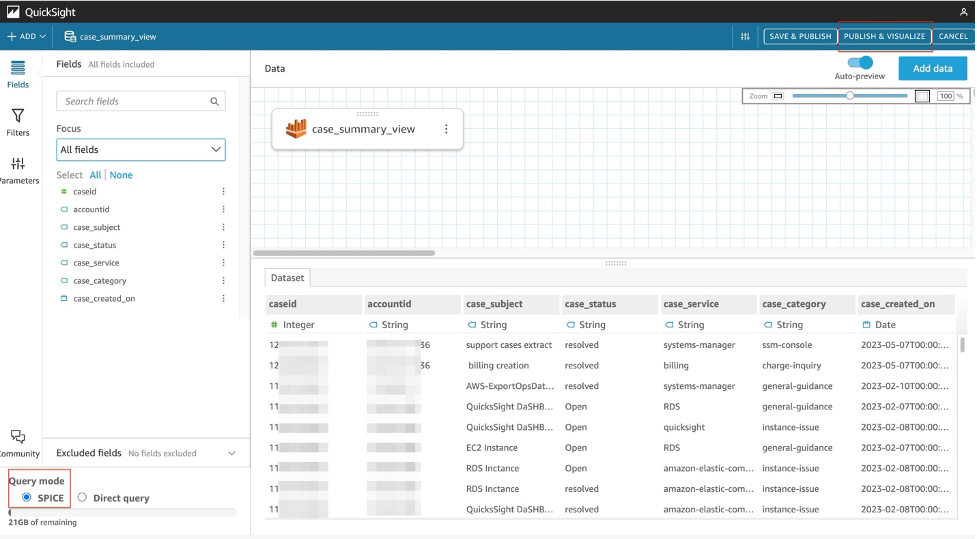The width and height of the screenshot is (977, 539).
Task: Select the Direct query radio button
Action: 82,497
